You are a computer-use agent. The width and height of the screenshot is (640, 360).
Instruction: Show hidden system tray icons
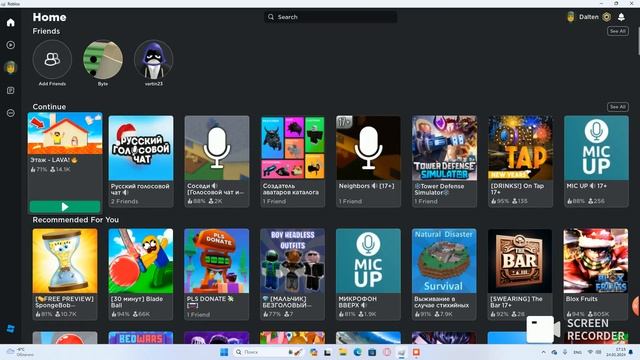[x=543, y=352]
